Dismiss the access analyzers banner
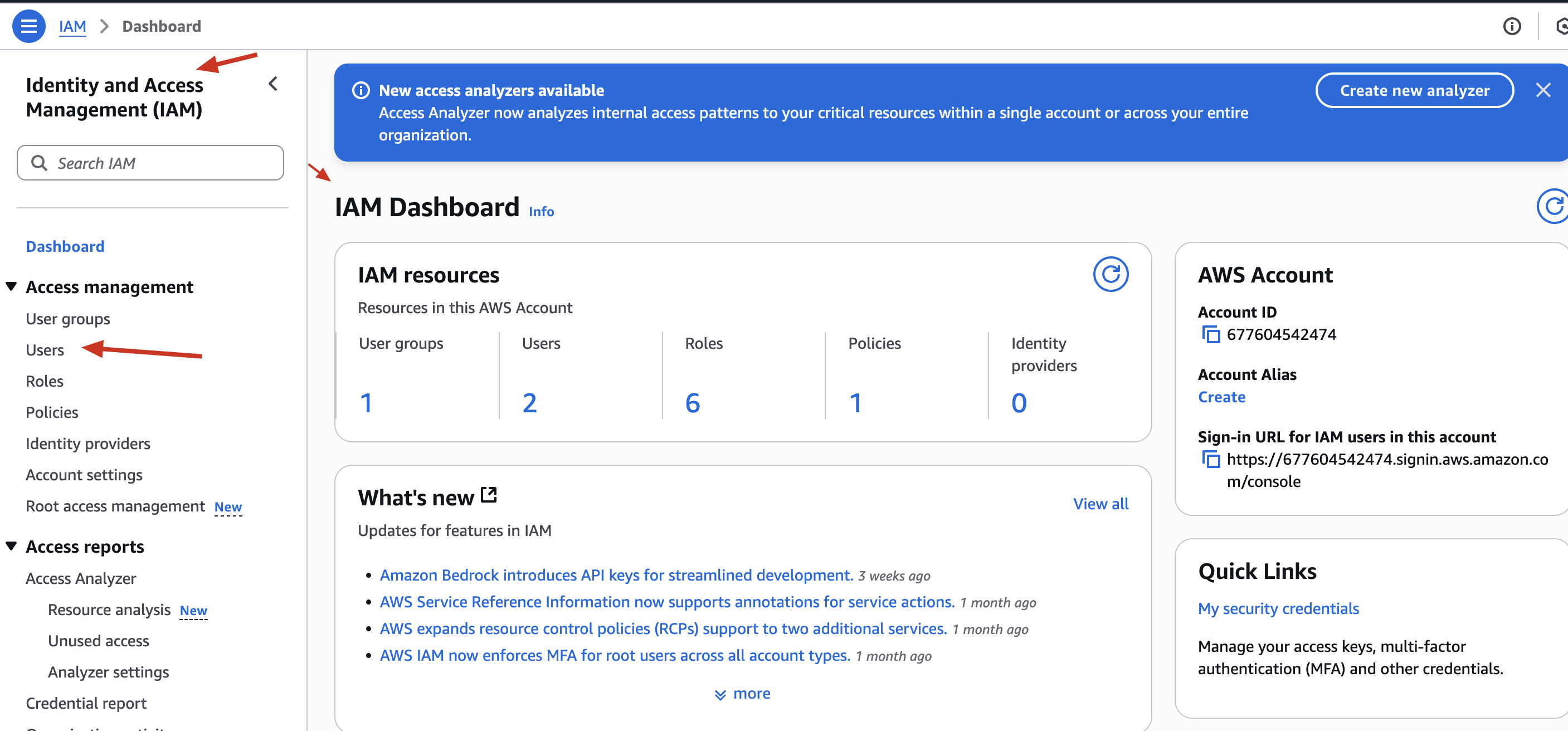This screenshot has height=731, width=1568. (1542, 90)
